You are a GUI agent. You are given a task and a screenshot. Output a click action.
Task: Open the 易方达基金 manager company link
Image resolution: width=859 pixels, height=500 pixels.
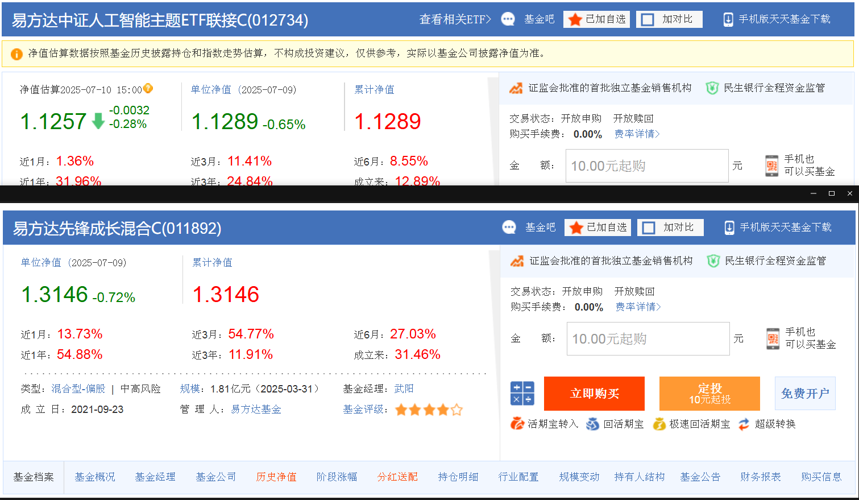256,410
